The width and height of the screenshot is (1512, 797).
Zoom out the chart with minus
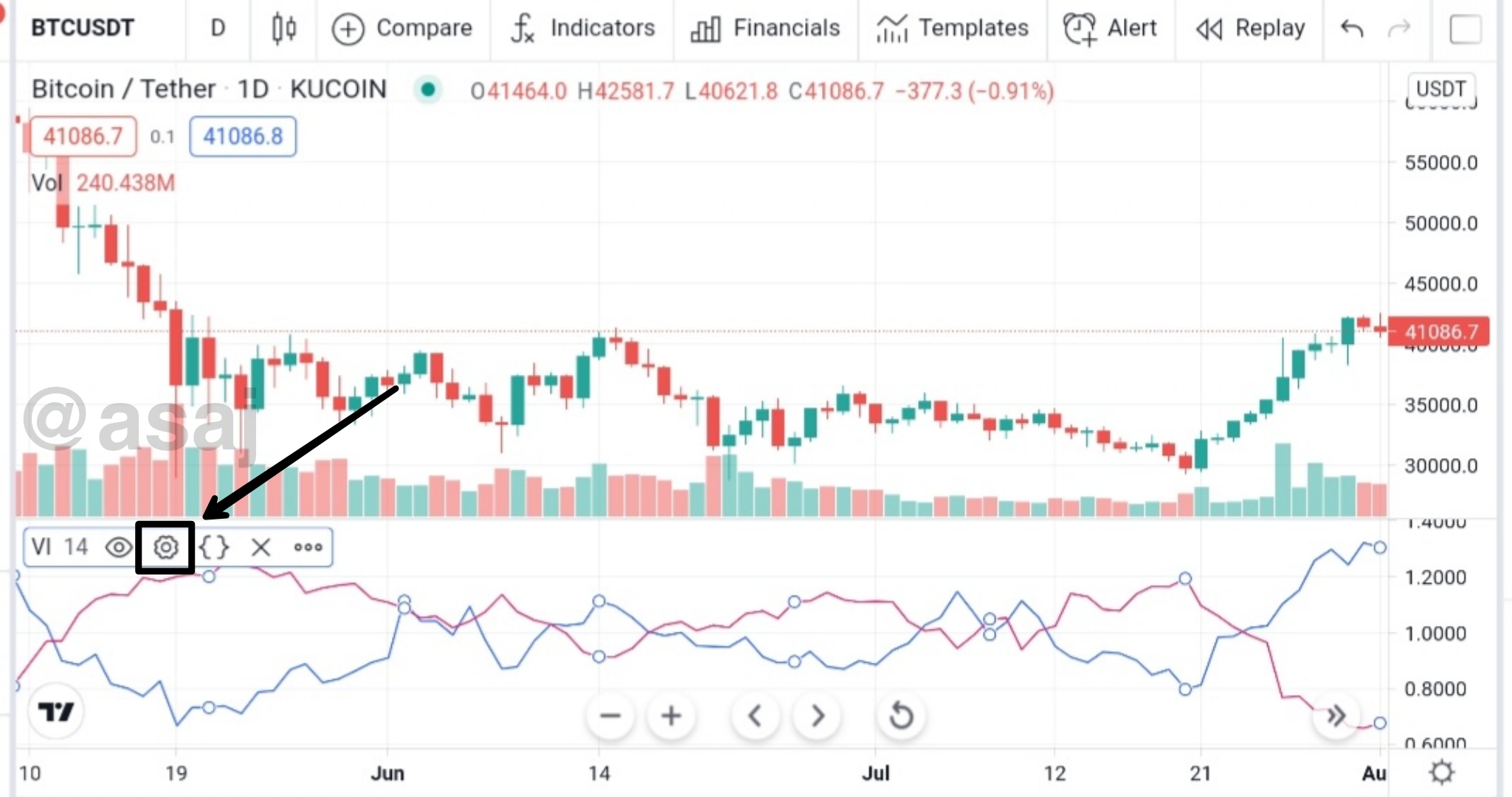click(610, 715)
